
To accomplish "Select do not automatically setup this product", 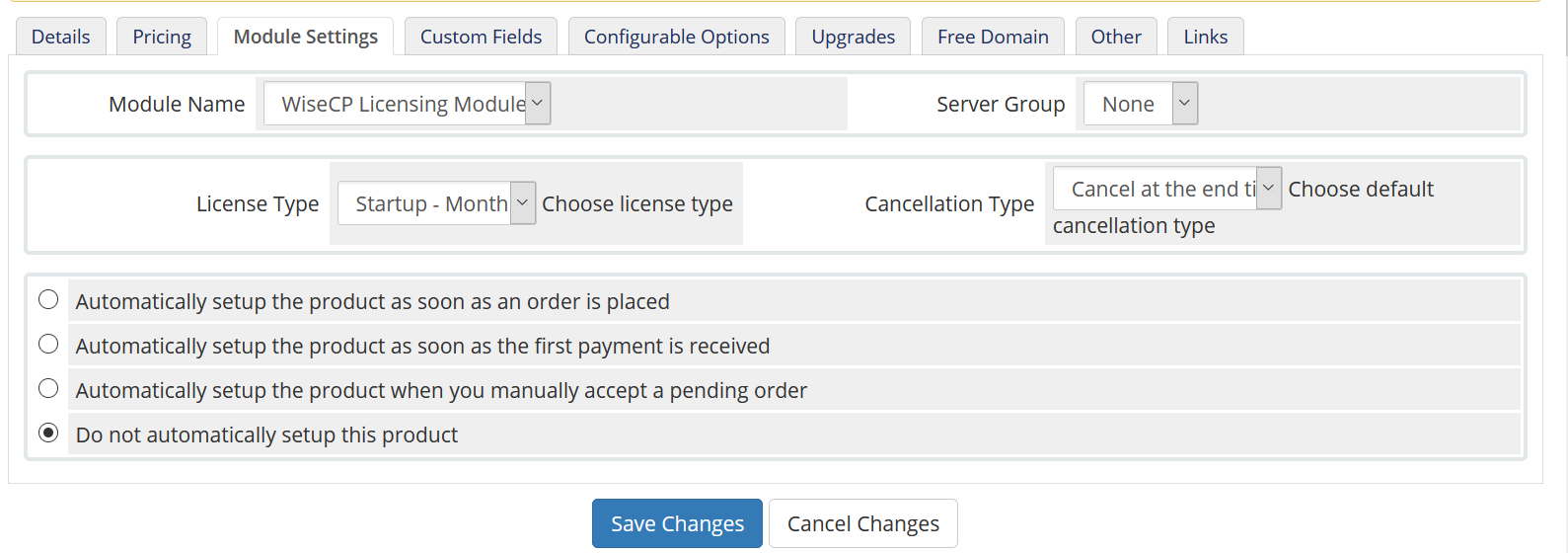I will coord(48,434).
